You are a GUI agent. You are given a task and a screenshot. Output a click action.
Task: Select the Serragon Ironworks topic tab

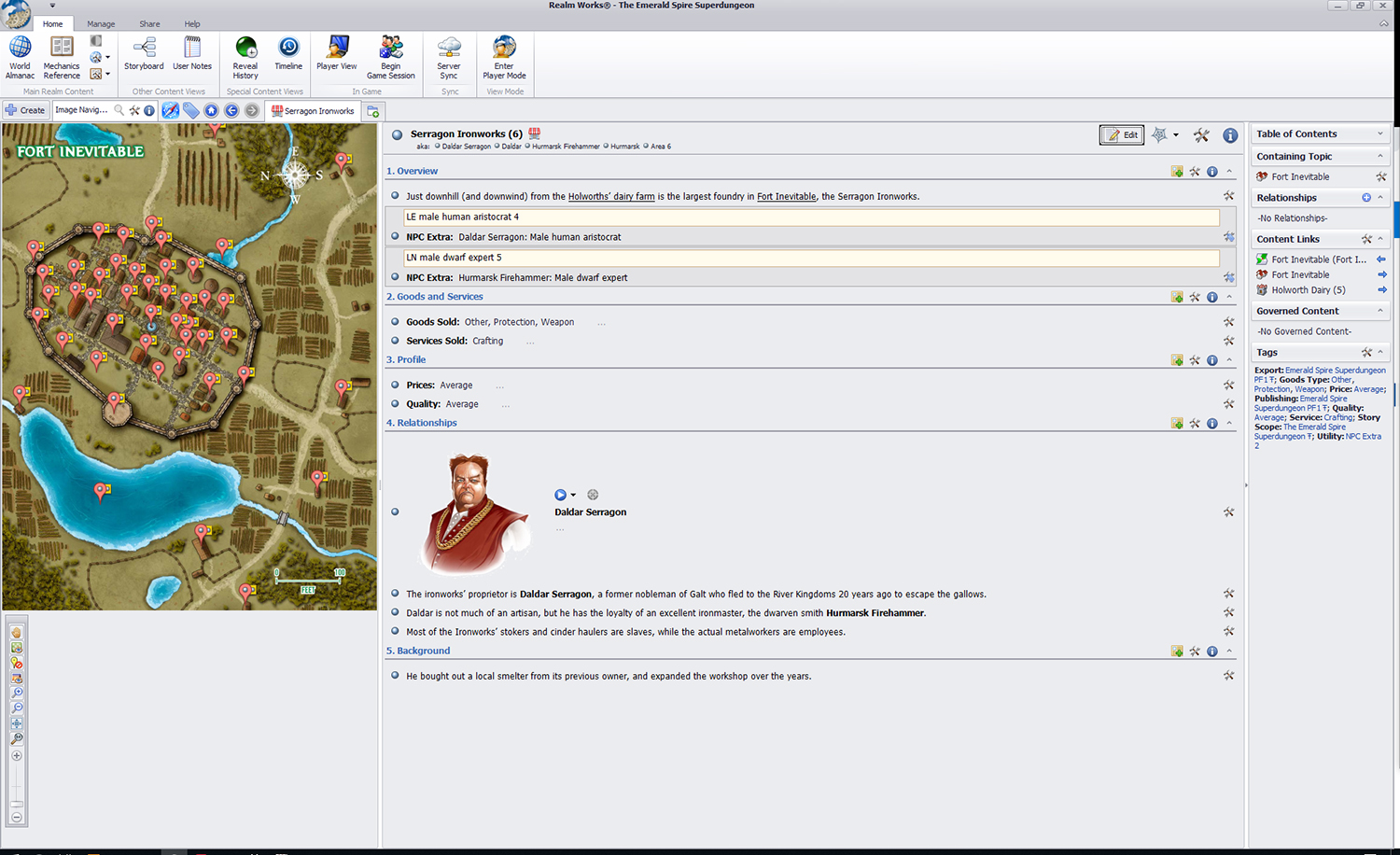[313, 111]
